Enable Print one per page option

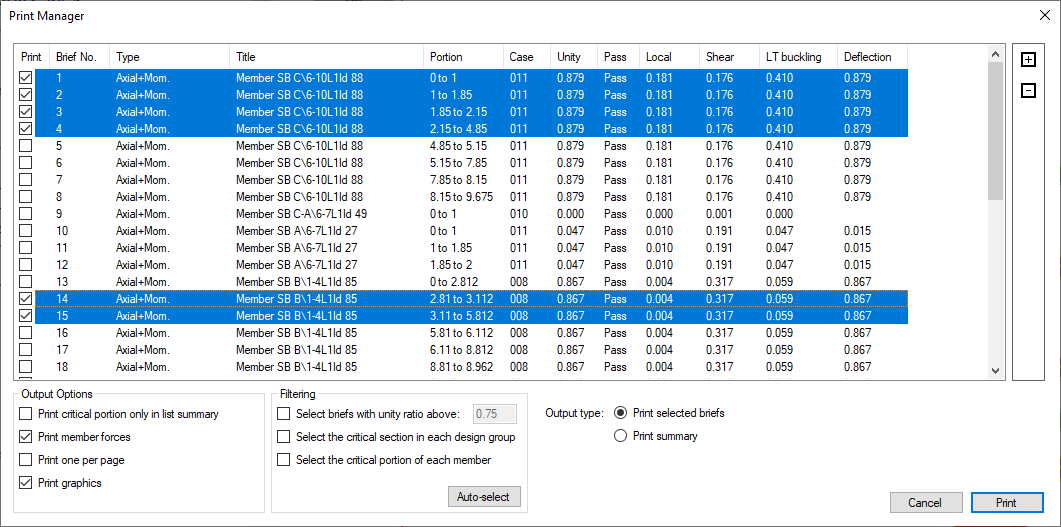pos(26,460)
